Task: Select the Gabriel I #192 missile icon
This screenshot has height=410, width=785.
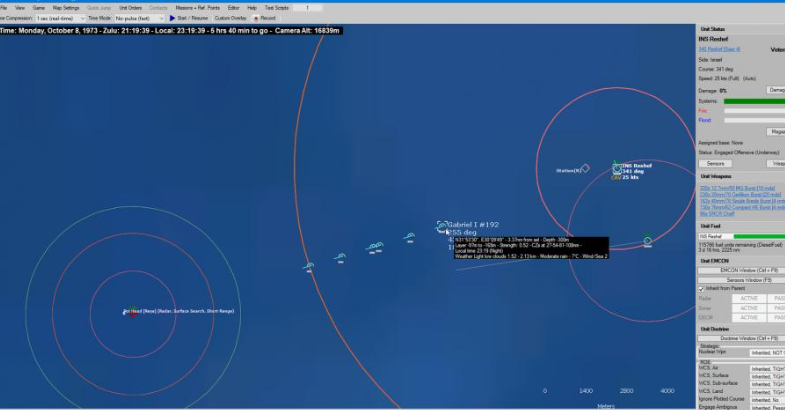Action: click(442, 227)
